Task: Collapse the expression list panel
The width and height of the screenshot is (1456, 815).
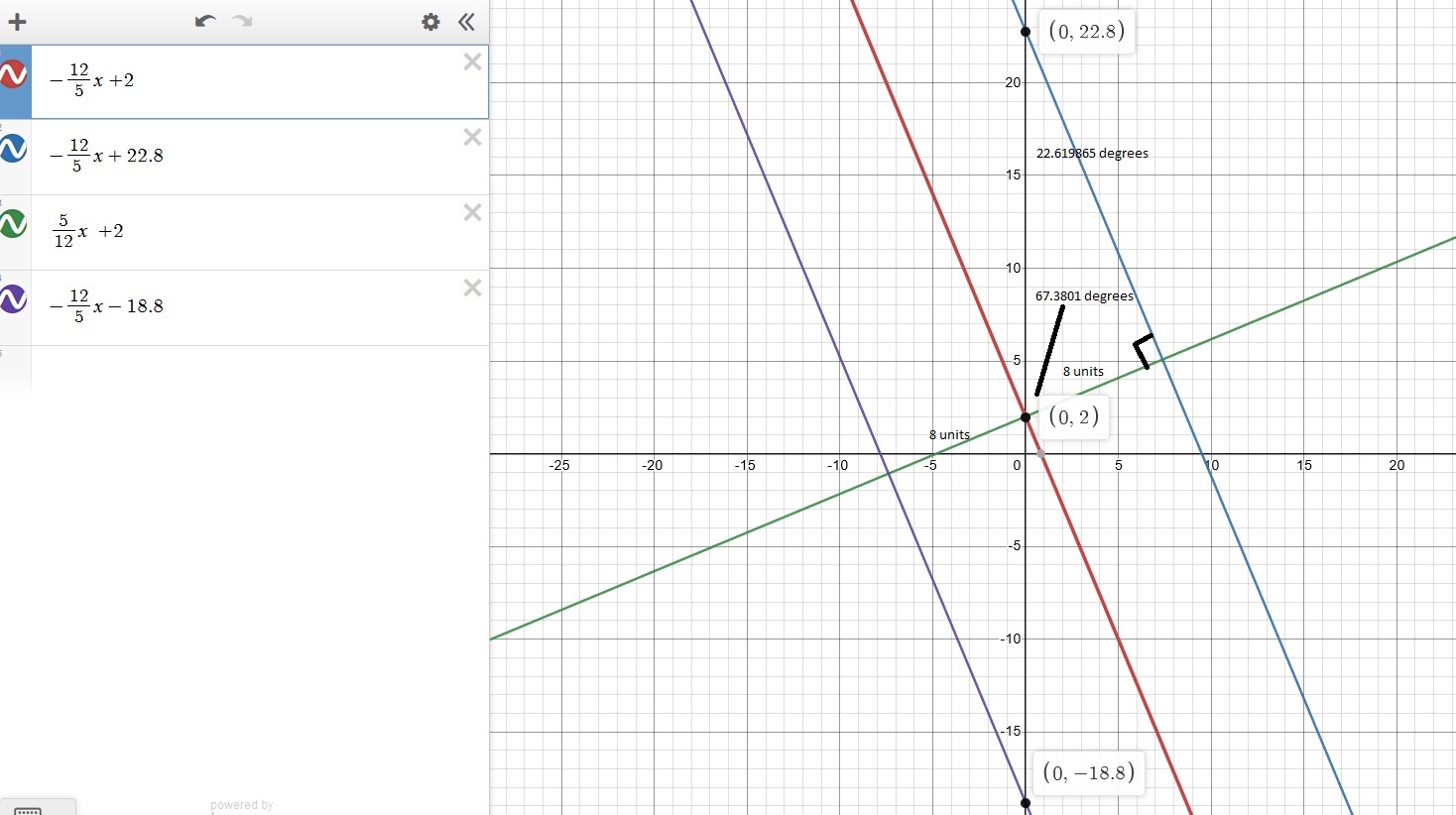Action: coord(466,22)
